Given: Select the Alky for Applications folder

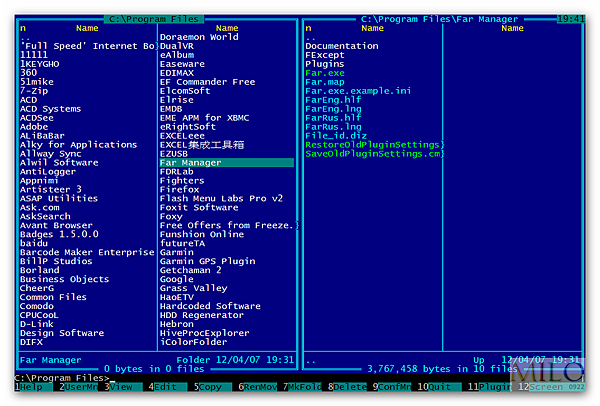Looking at the screenshot, I should tap(78, 145).
